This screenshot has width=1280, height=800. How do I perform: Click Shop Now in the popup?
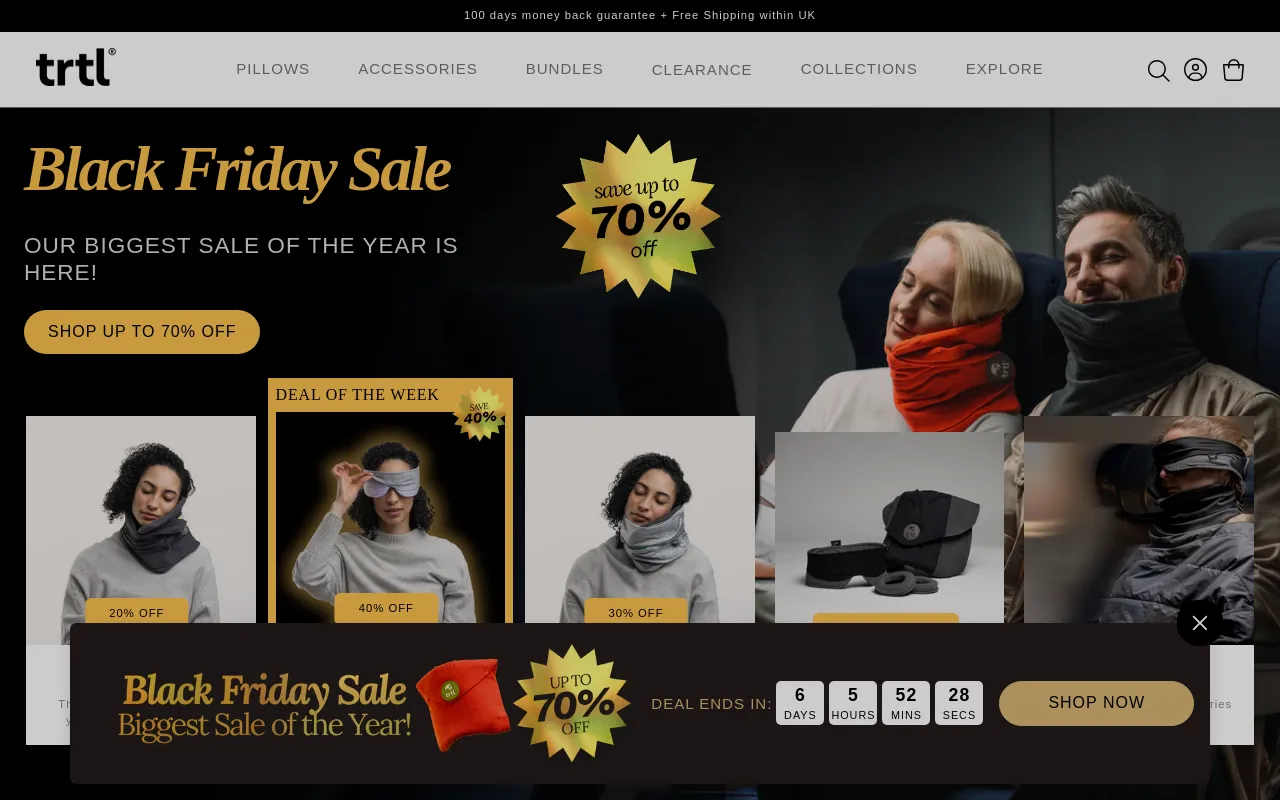point(1096,703)
